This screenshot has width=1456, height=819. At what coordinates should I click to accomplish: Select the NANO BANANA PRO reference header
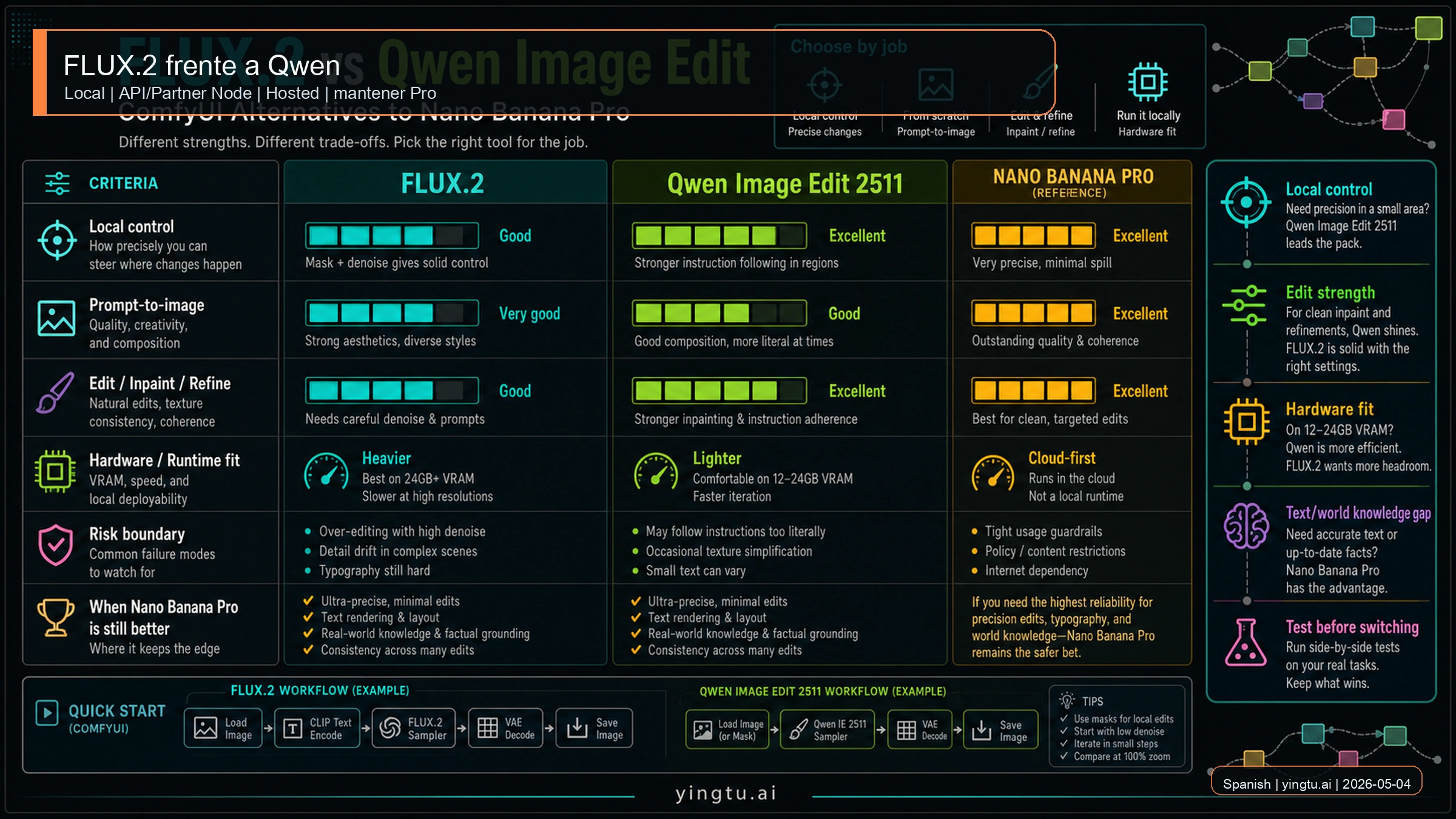1072,183
